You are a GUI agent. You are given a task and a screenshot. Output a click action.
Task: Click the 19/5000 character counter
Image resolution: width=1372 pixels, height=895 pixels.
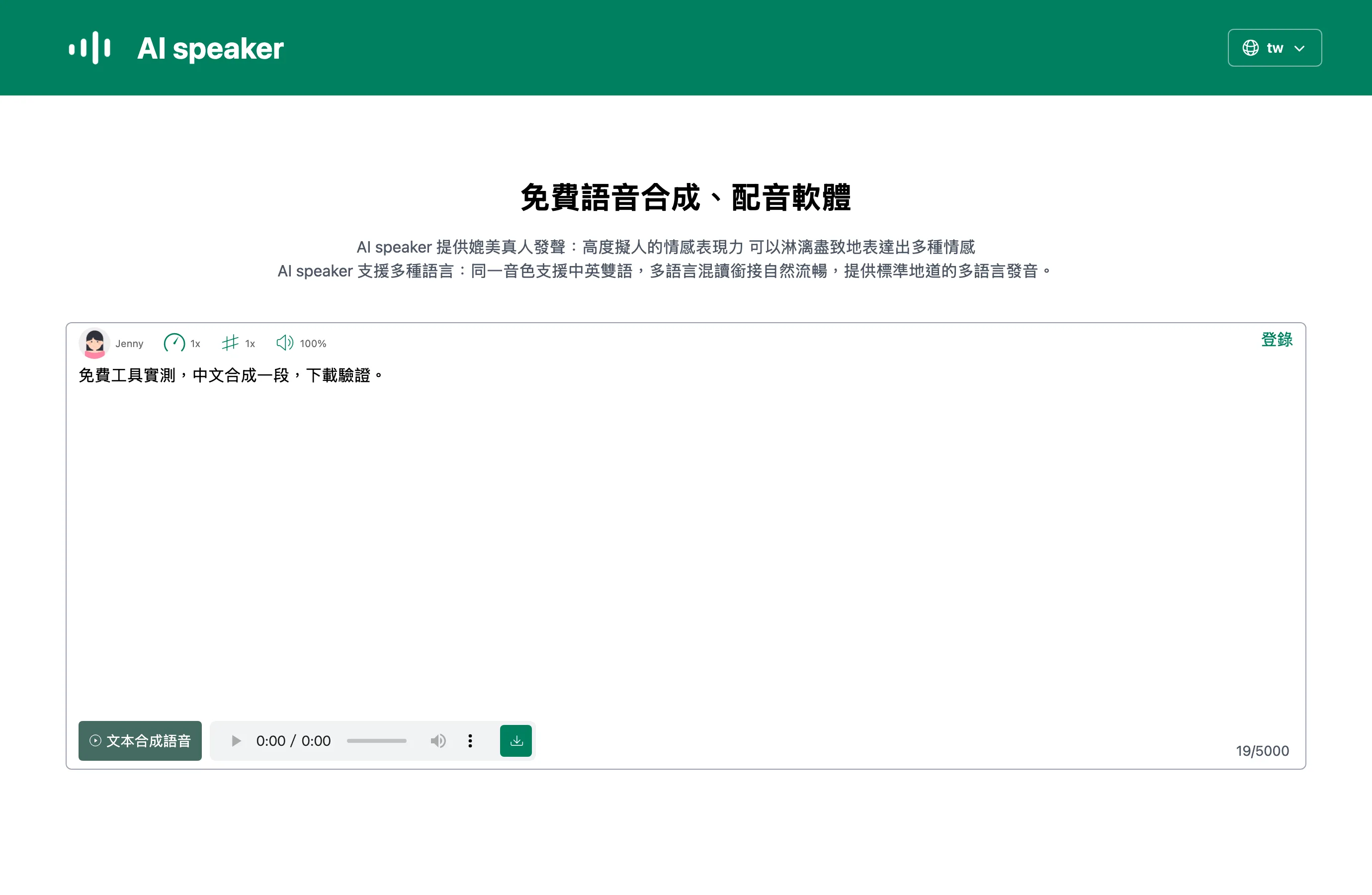click(x=1262, y=750)
